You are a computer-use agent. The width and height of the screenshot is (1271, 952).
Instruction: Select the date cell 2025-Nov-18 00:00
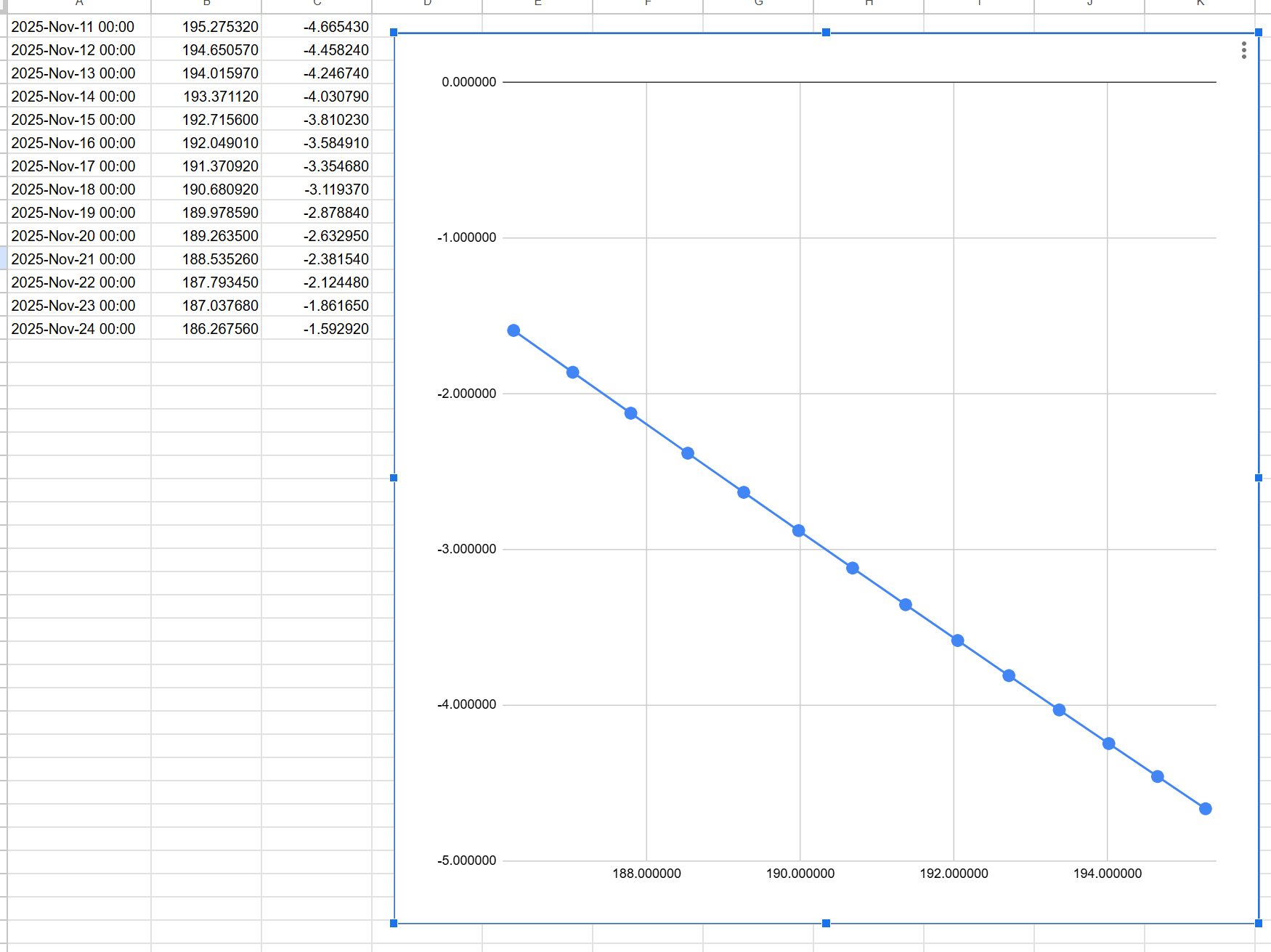pos(78,190)
